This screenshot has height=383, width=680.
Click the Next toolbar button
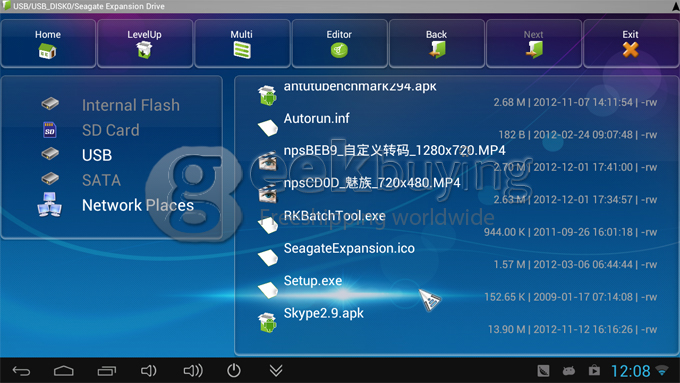(533, 43)
